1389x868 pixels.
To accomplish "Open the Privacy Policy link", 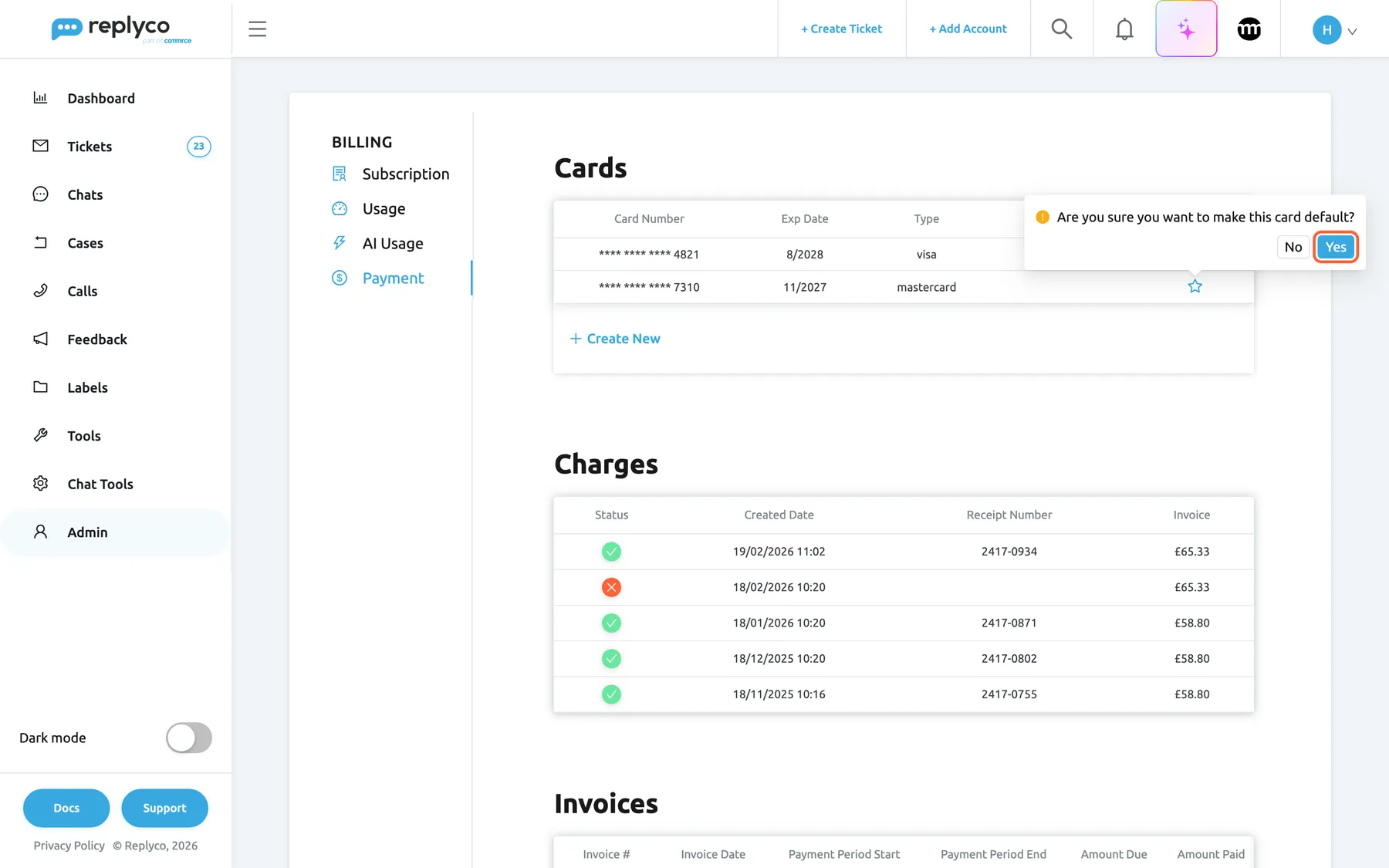I will (x=69, y=846).
